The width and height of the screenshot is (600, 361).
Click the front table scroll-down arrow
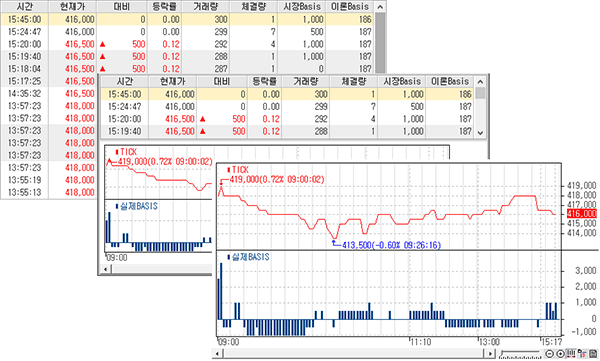click(x=481, y=132)
